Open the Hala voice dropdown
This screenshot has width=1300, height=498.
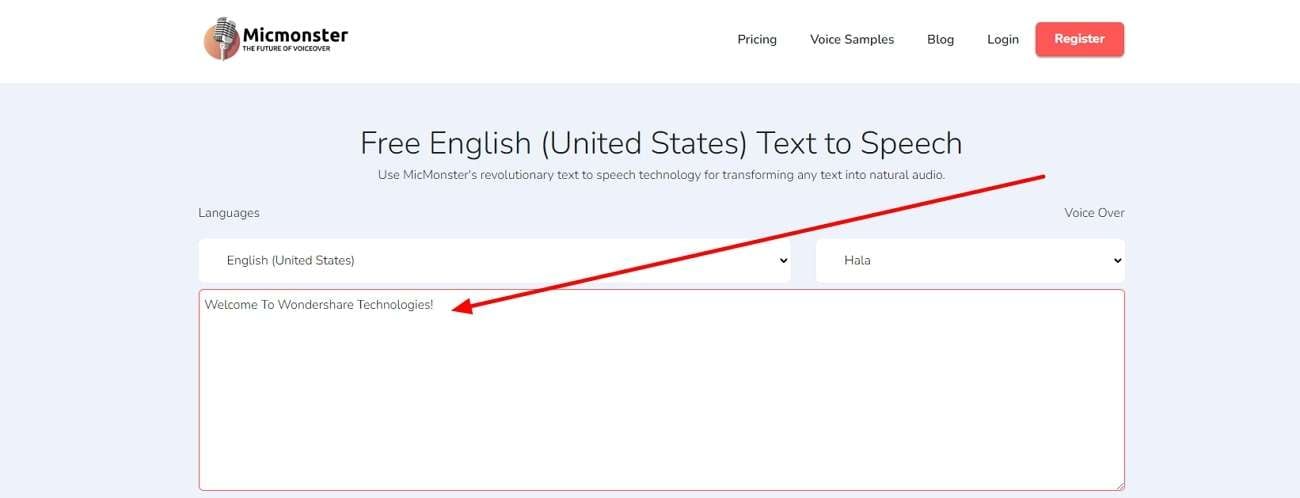(x=969, y=260)
